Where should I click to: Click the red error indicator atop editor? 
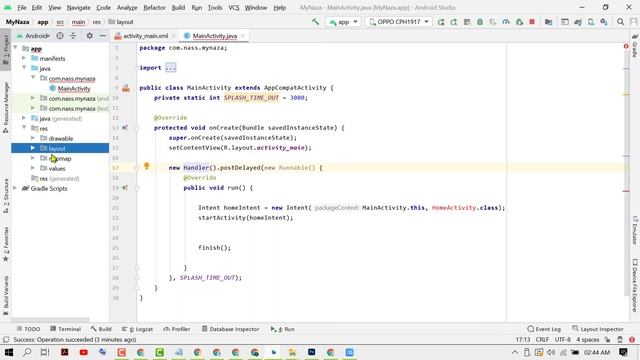coord(626,47)
